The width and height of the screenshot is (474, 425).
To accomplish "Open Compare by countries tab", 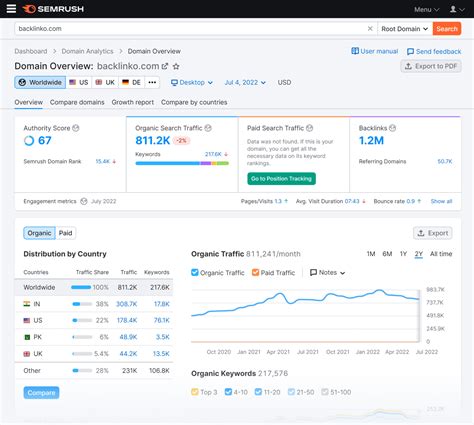I will tap(194, 102).
